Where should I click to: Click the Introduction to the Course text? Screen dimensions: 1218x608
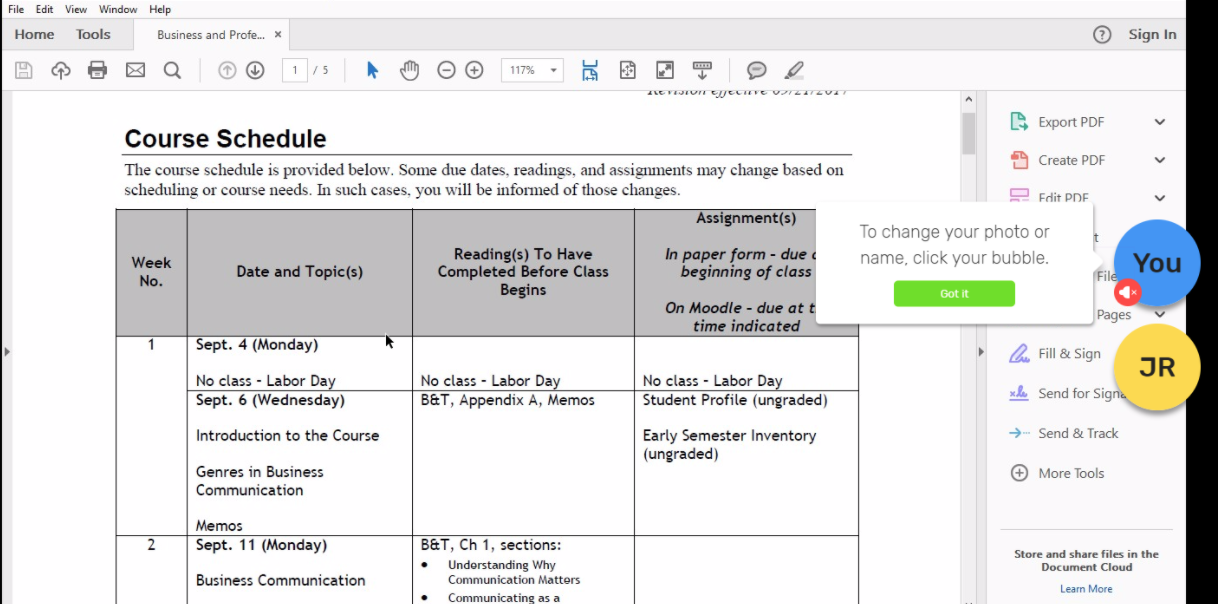pyautogui.click(x=288, y=436)
